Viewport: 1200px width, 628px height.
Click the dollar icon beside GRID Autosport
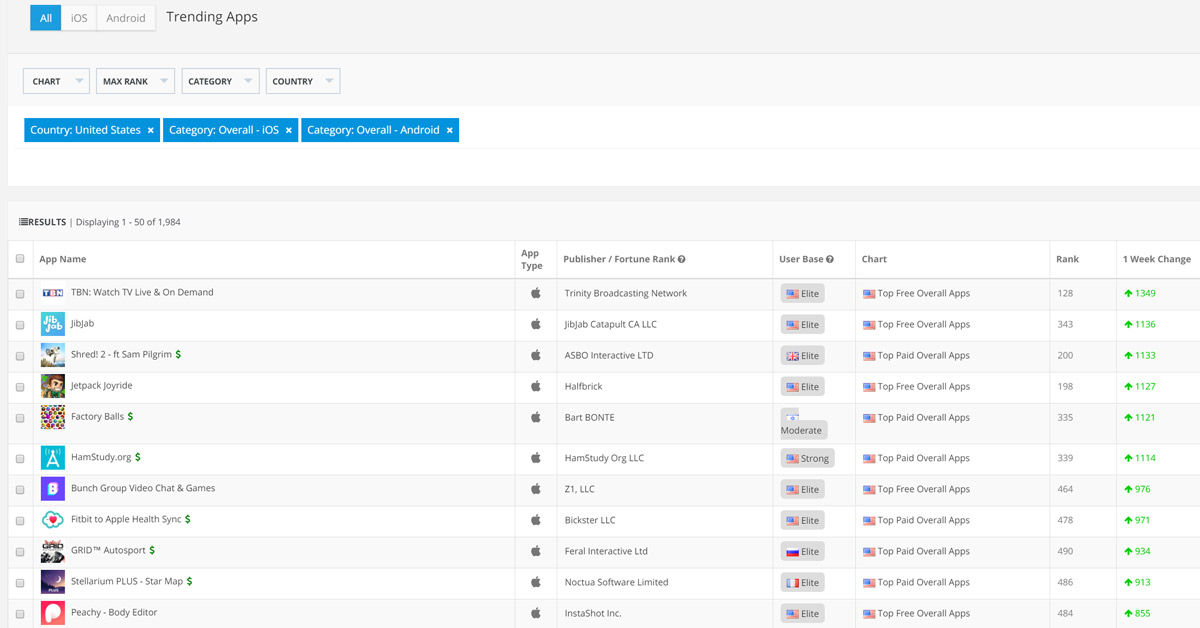point(152,551)
